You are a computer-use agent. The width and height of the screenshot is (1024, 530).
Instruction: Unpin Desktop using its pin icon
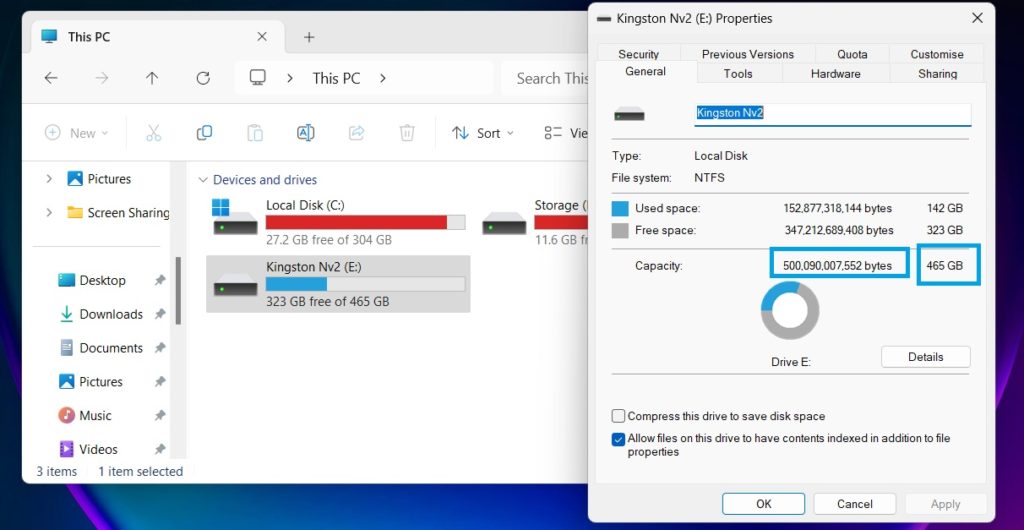coord(159,280)
